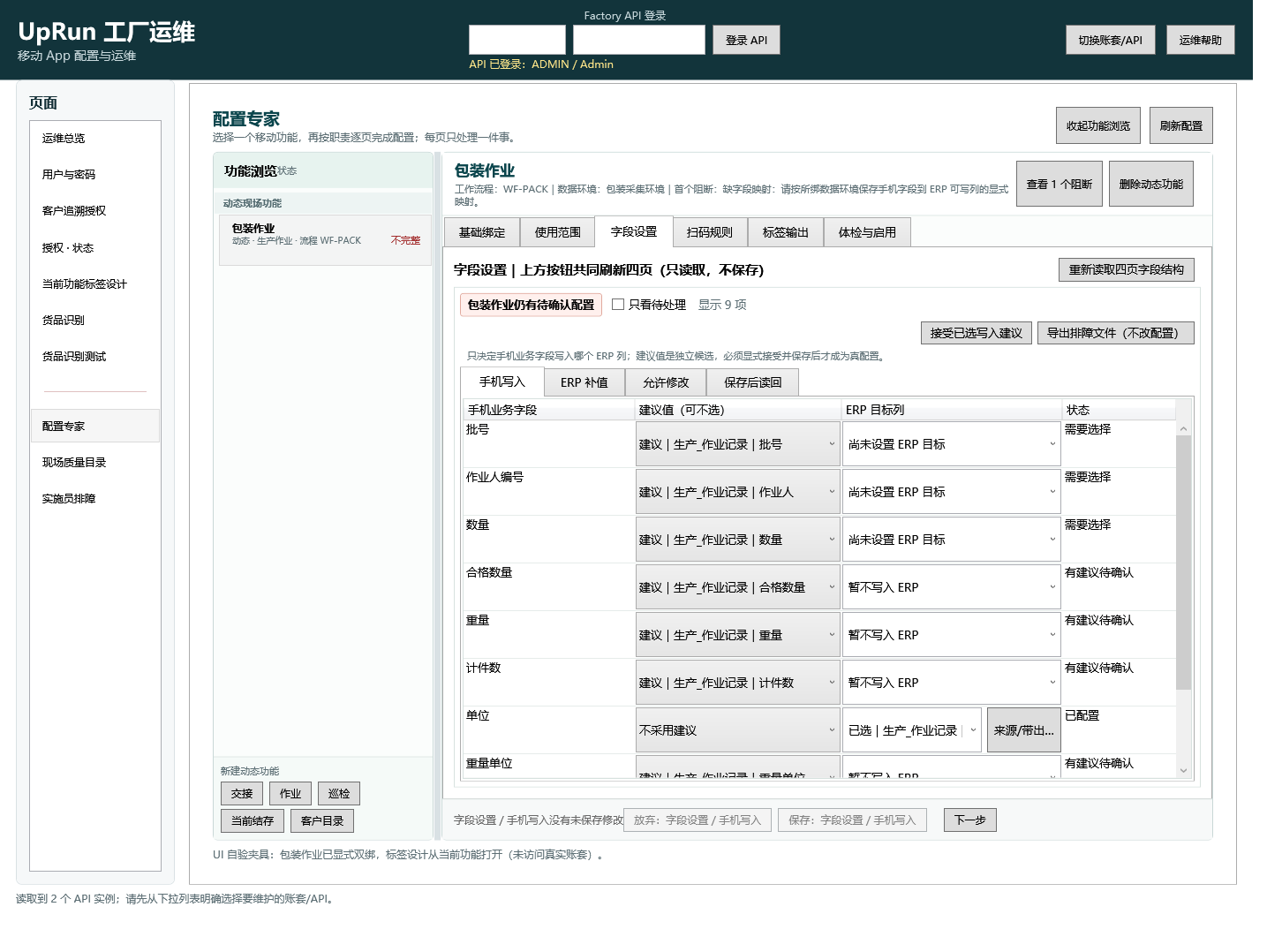The image size is (1267, 952).
Task: Select the 允许修改 sub-tab
Action: tap(666, 382)
